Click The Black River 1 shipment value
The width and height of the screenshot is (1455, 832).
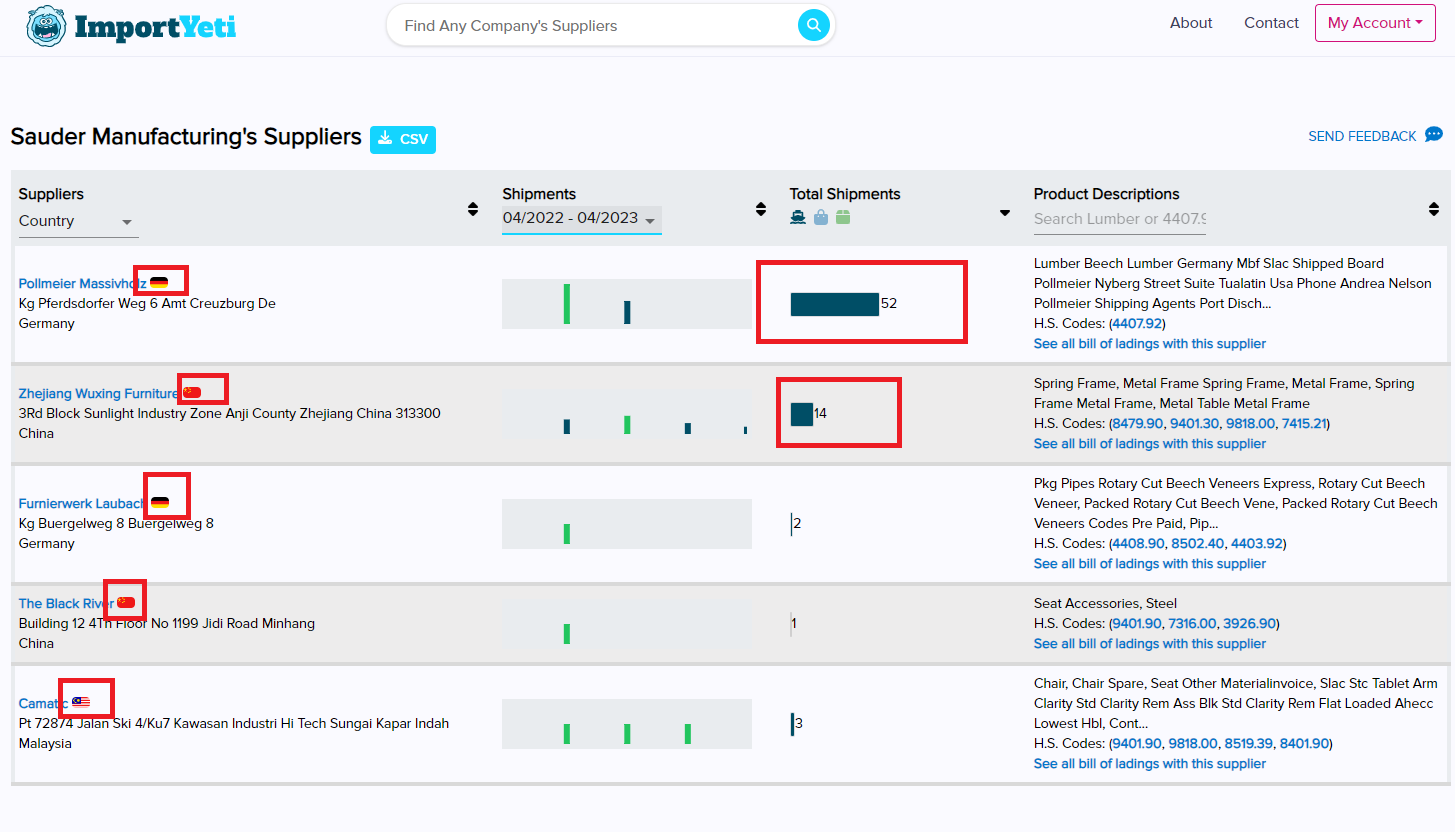coord(794,624)
